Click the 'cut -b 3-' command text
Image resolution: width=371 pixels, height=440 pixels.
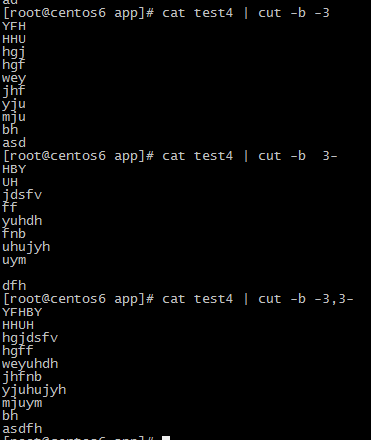click(x=298, y=156)
